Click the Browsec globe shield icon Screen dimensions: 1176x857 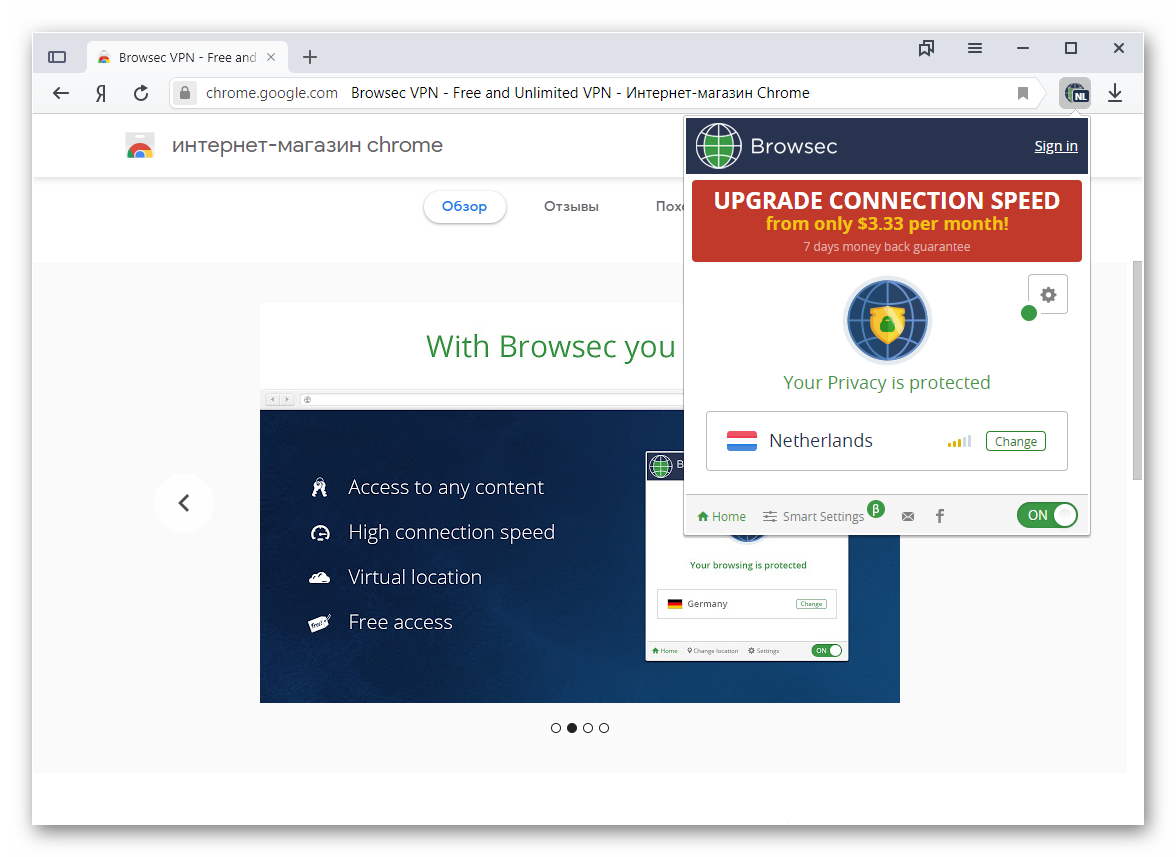(887, 321)
